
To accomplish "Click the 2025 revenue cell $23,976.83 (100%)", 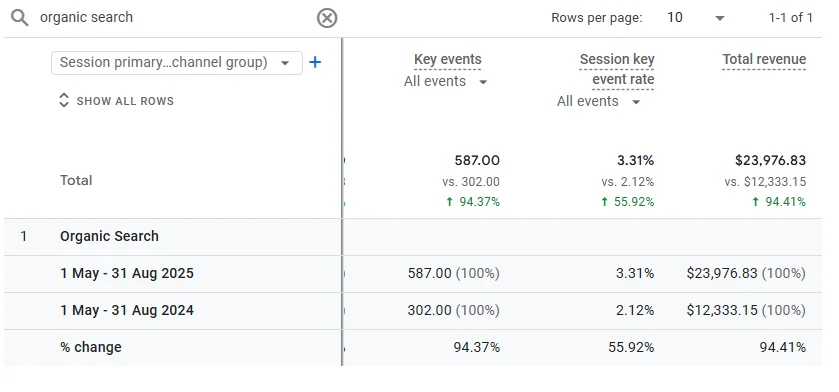I will (x=746, y=273).
